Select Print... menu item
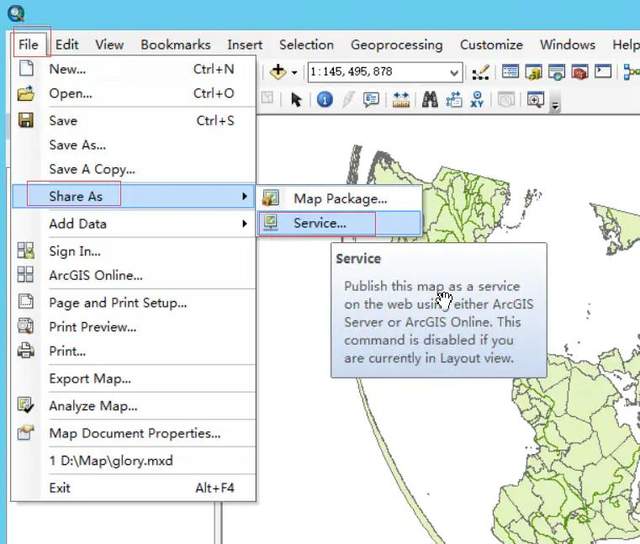The width and height of the screenshot is (640, 544). click(x=133, y=351)
